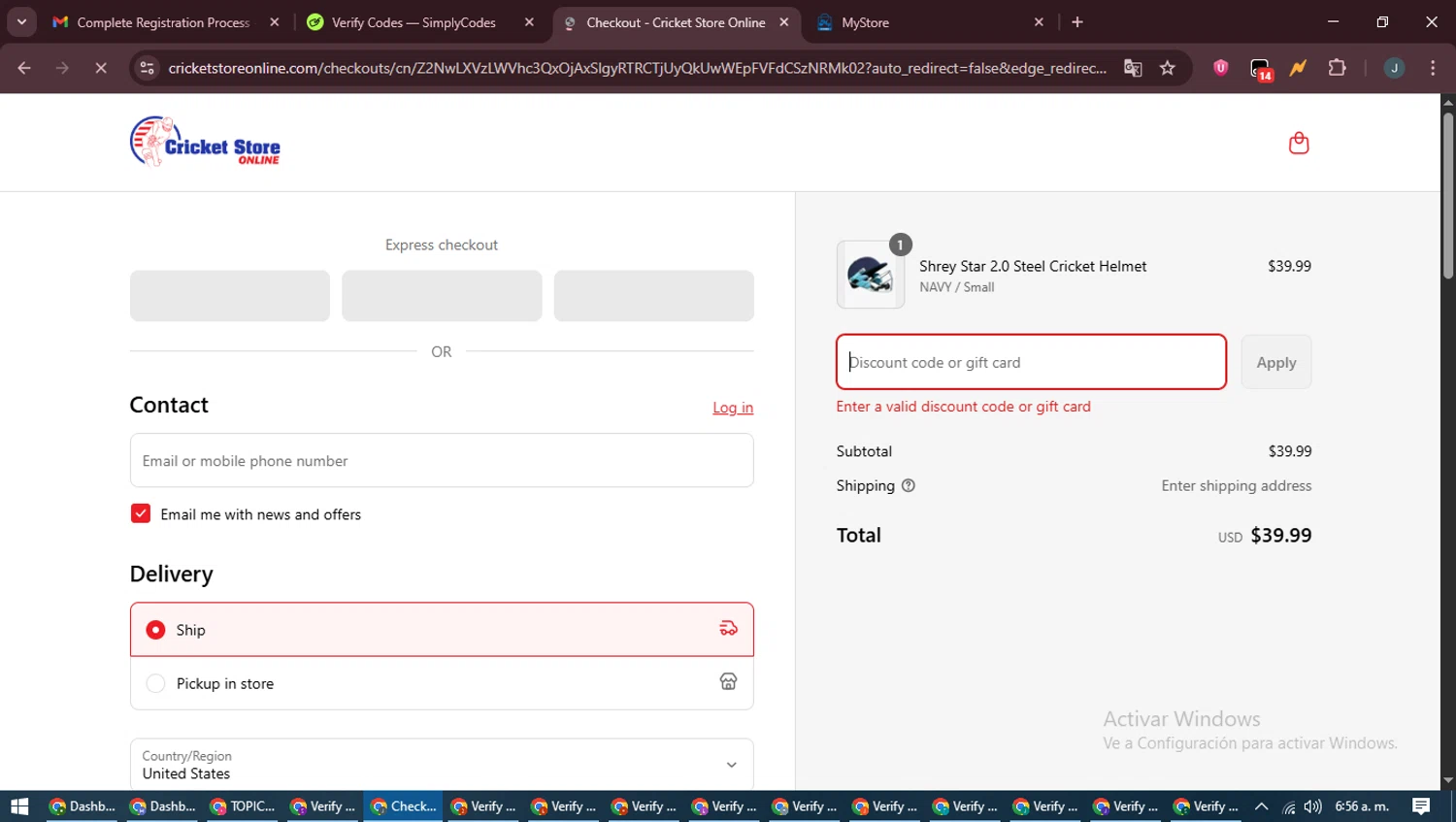Uncheck Email me with news and offers
1456x822 pixels.
pos(141,513)
